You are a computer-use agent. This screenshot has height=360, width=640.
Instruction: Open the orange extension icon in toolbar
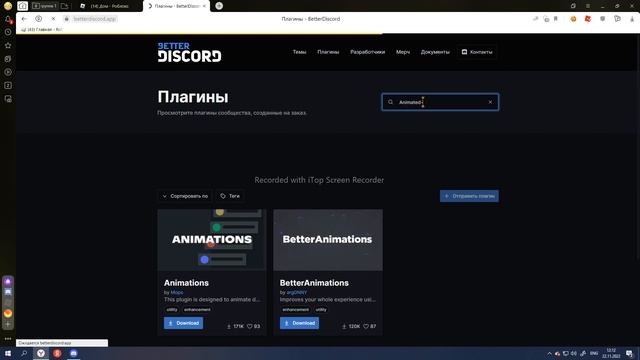573,19
